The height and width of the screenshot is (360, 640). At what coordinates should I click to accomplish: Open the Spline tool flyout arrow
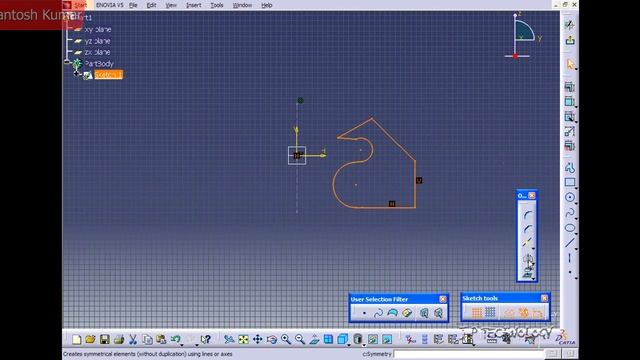pyautogui.click(x=576, y=218)
